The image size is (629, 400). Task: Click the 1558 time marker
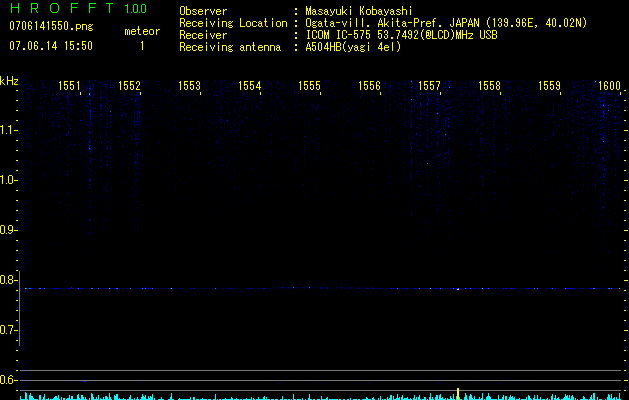point(489,86)
